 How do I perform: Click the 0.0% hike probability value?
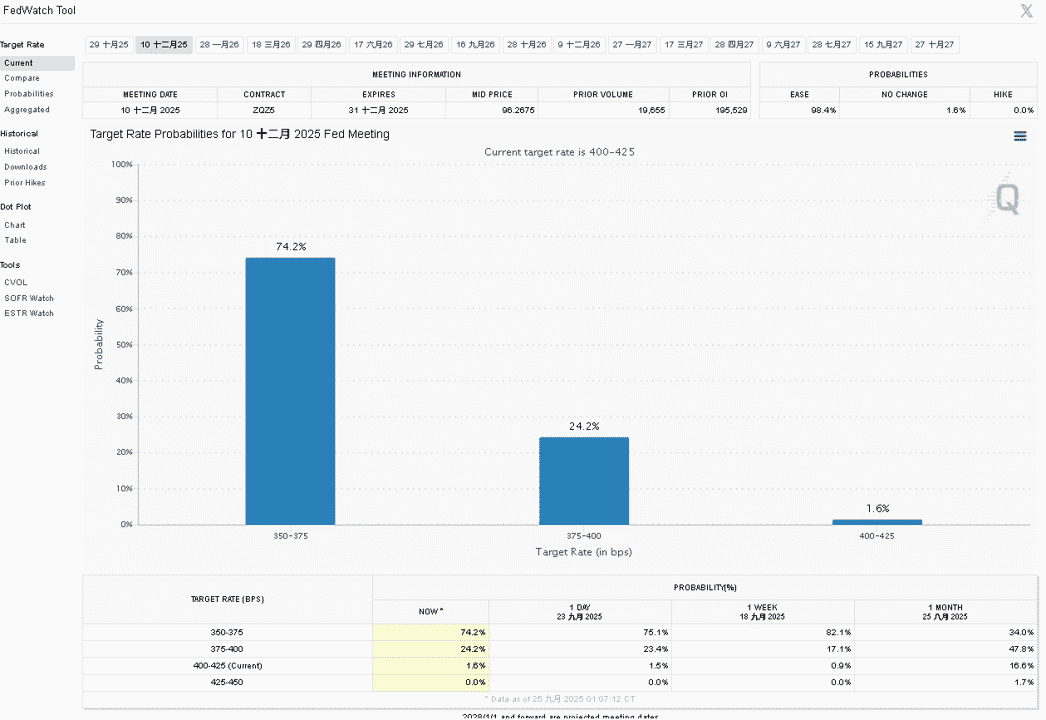click(1023, 110)
